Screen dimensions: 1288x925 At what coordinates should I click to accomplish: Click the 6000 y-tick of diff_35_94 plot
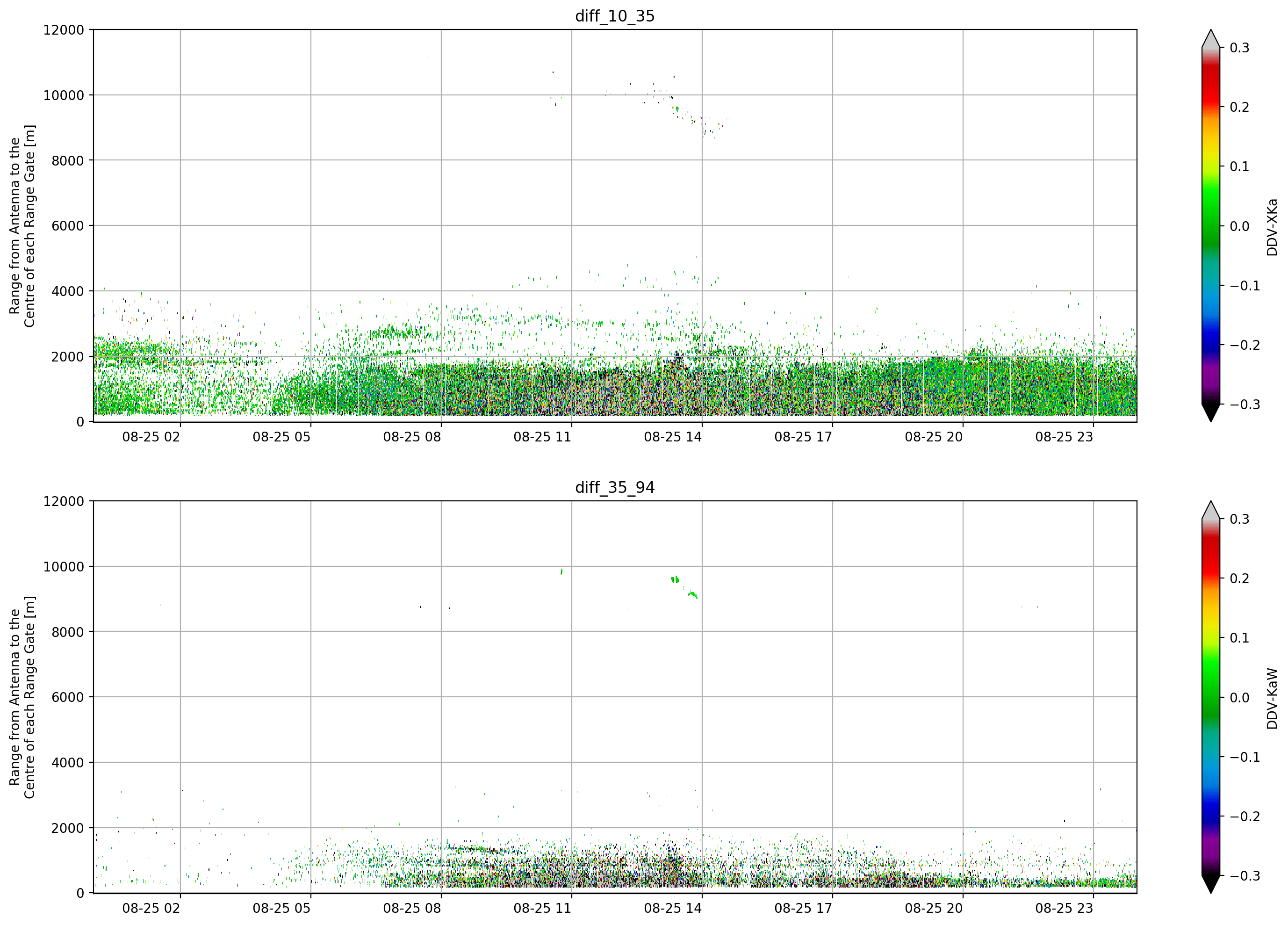(68, 698)
